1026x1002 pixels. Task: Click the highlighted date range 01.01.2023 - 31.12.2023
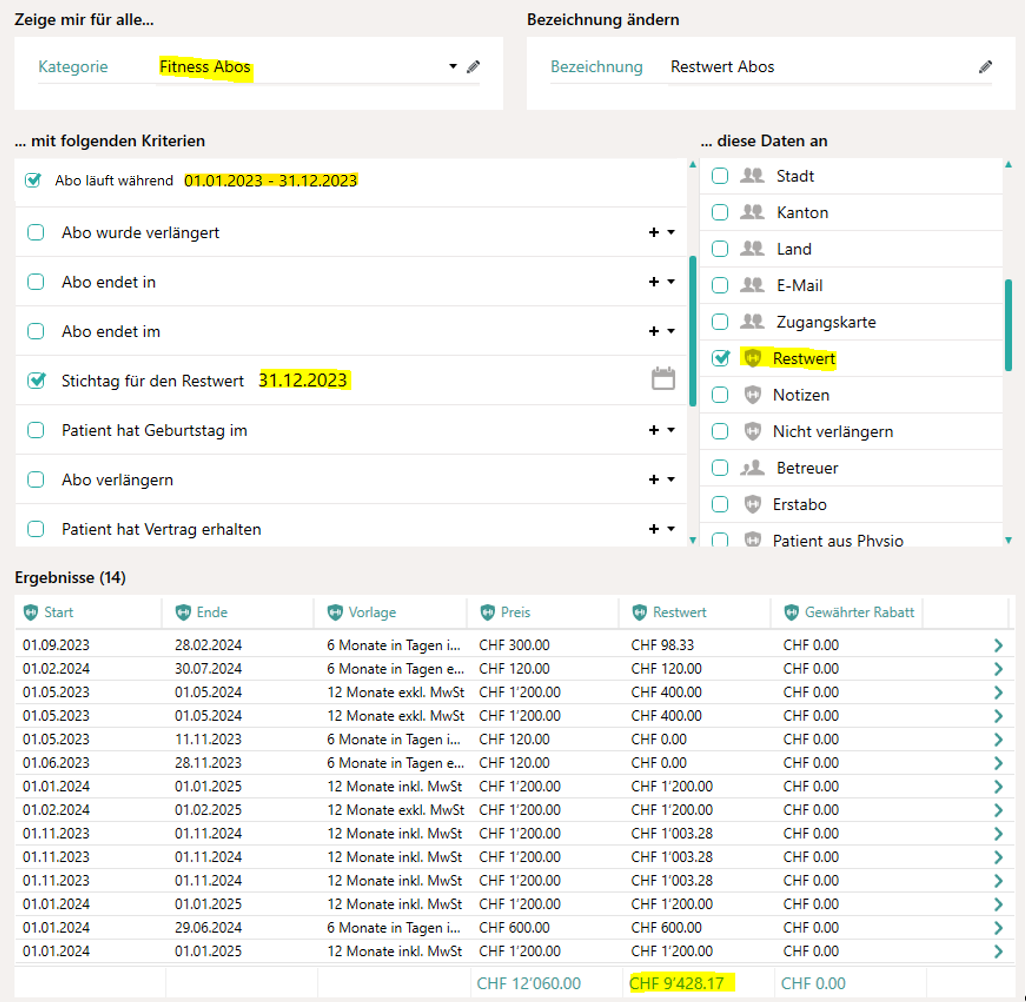(x=270, y=181)
